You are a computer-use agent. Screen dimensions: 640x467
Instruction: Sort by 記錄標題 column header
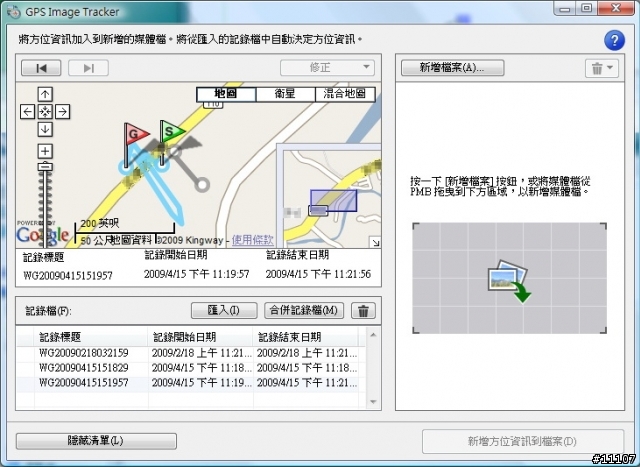pos(91,337)
